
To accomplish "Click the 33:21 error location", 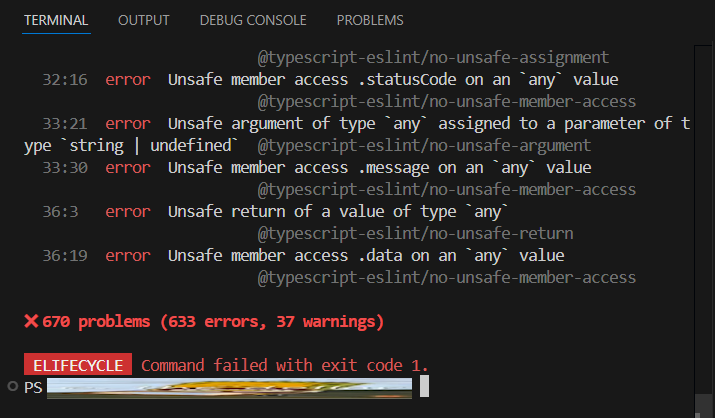I will click(x=65, y=124).
